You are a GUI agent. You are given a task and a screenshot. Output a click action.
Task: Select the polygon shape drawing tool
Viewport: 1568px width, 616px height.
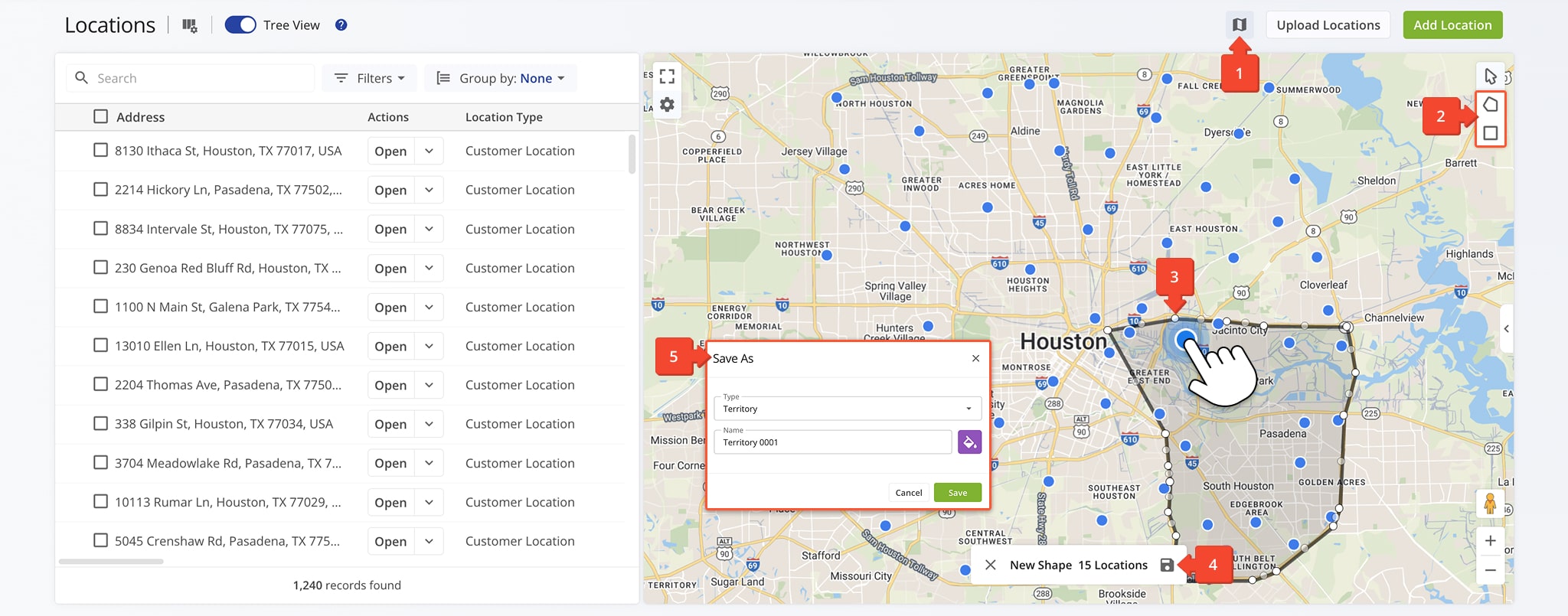[1490, 105]
